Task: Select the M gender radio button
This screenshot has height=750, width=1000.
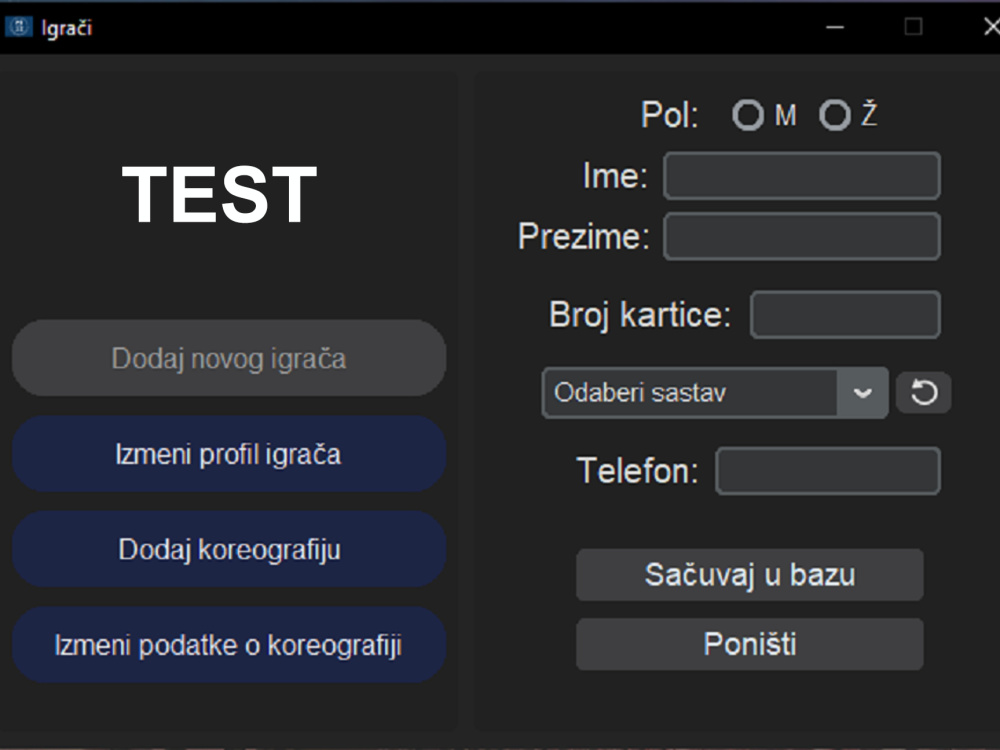Action: pos(748,115)
